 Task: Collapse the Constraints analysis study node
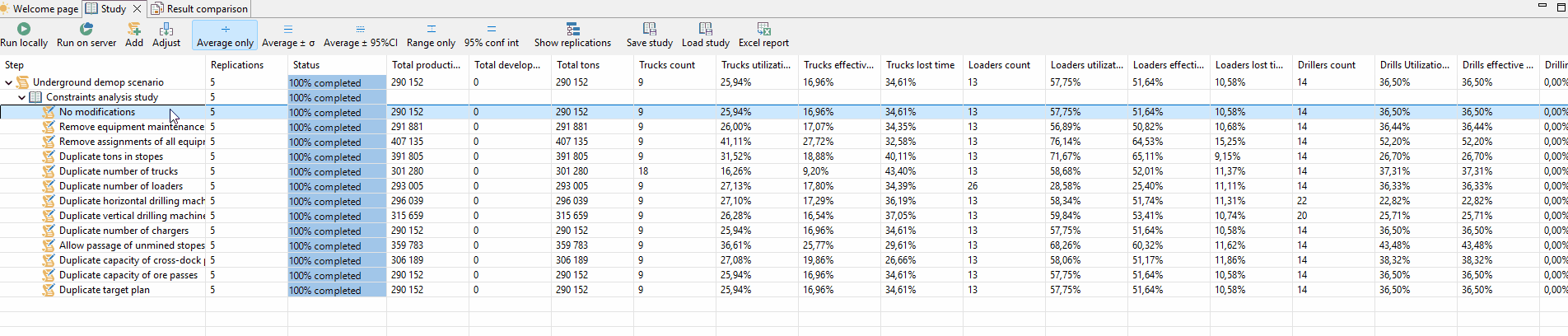(21, 97)
